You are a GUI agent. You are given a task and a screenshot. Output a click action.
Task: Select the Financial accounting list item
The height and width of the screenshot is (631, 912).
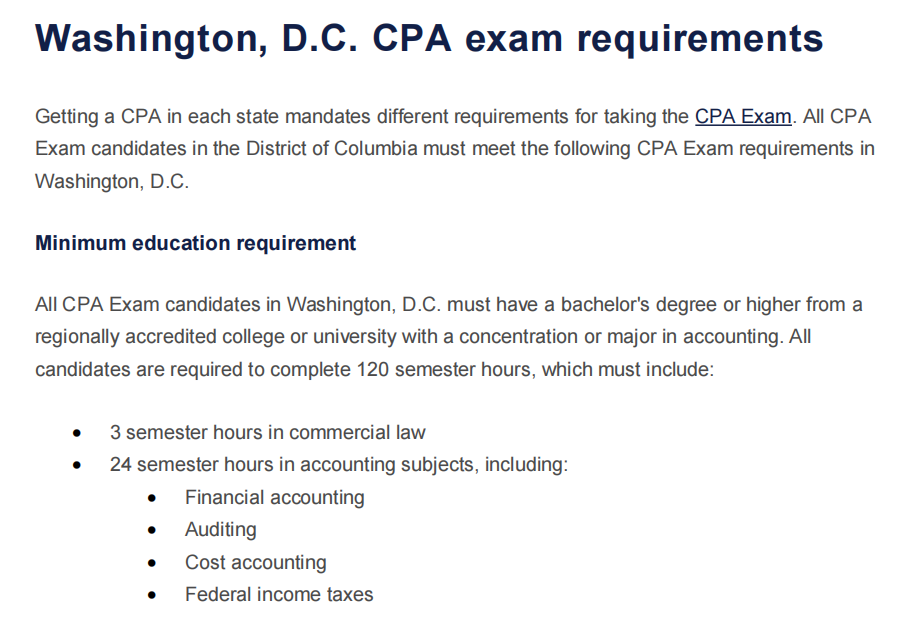click(x=274, y=497)
